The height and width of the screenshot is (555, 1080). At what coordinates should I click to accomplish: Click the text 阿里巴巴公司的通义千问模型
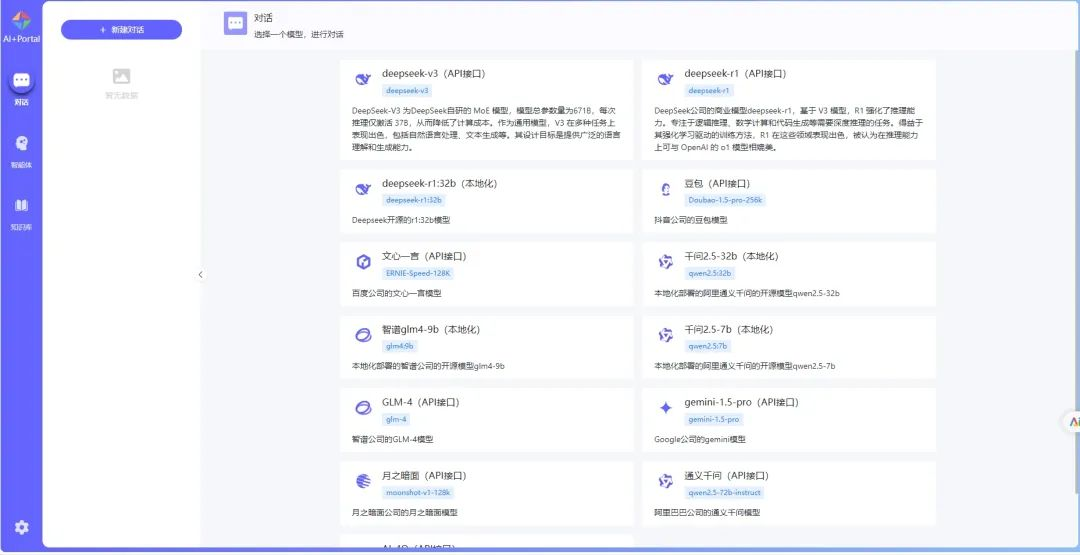click(707, 513)
